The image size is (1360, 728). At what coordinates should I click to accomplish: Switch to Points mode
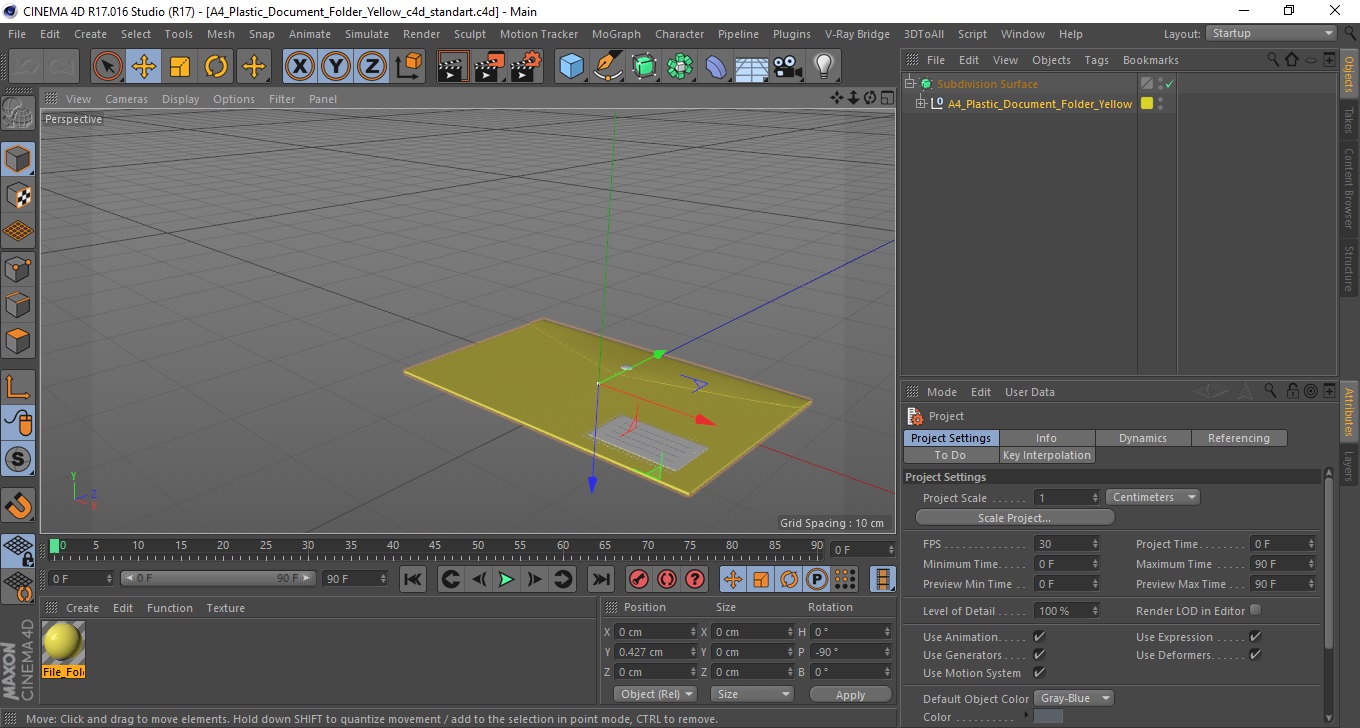[18, 268]
